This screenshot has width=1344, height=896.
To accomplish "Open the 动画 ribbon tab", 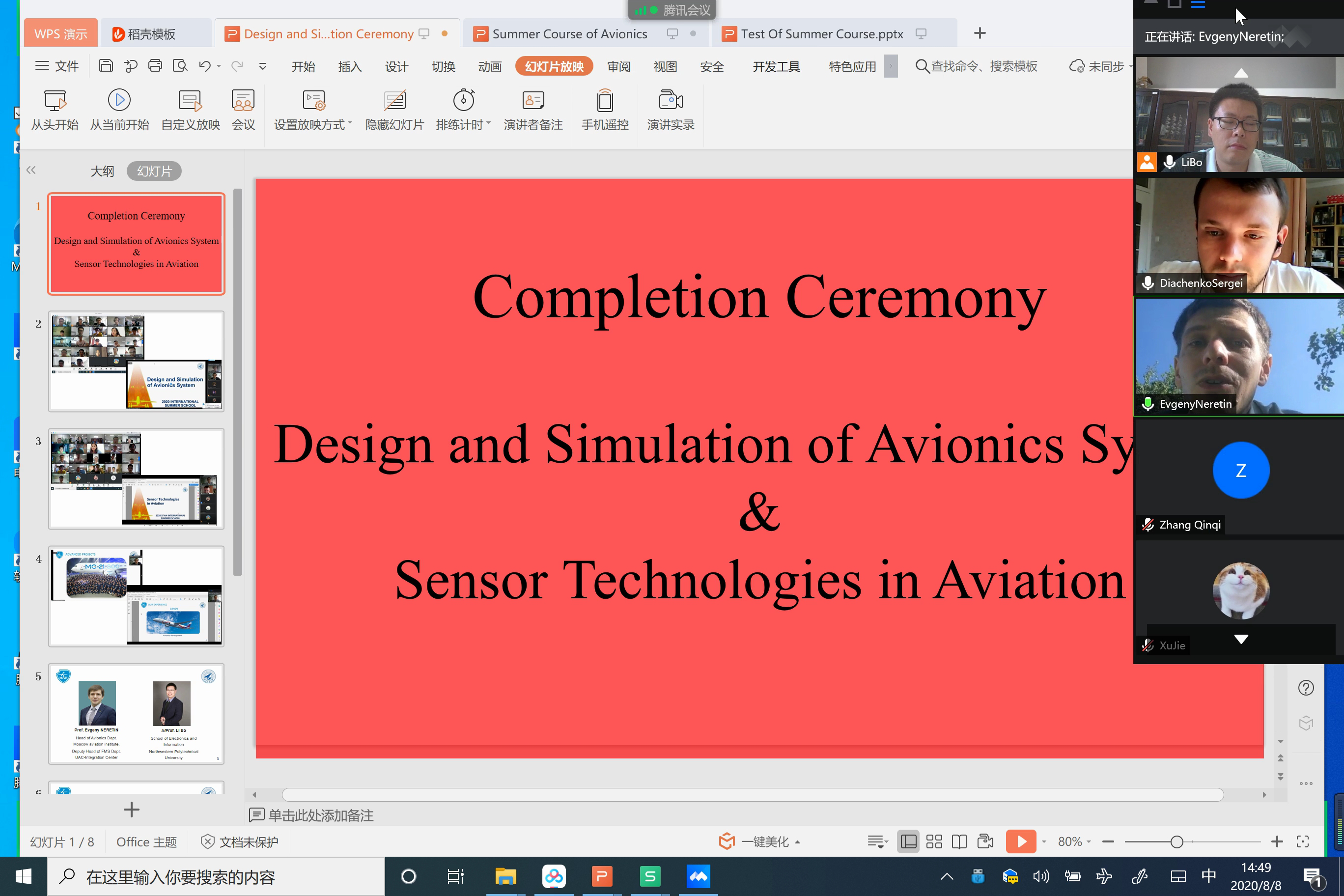I will point(490,66).
